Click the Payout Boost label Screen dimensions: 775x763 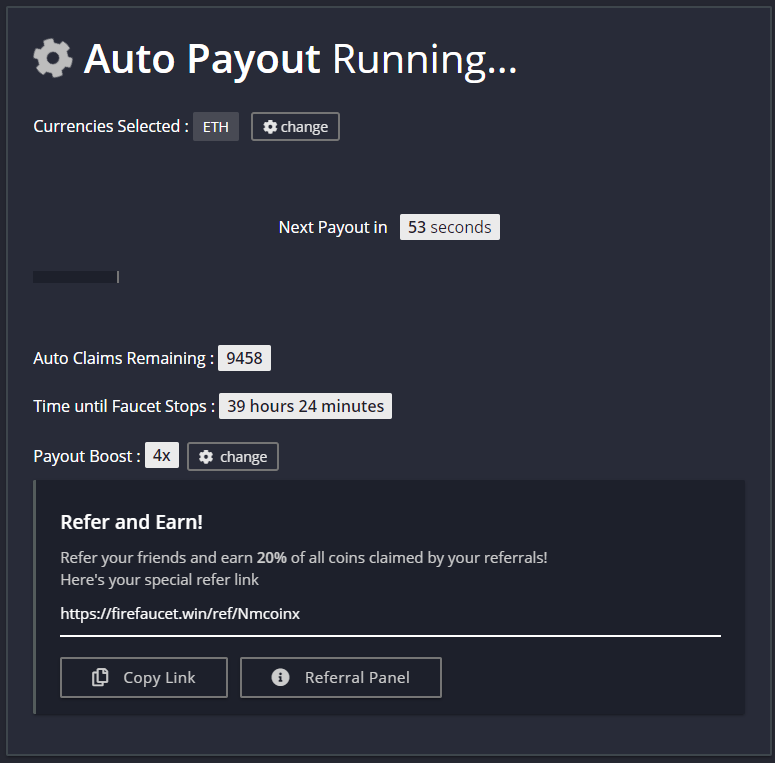(x=86, y=456)
